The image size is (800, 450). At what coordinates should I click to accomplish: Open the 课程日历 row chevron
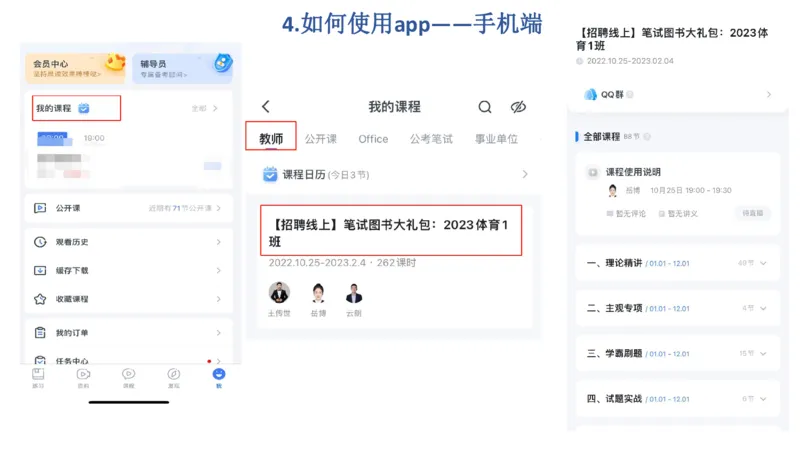tap(525, 174)
